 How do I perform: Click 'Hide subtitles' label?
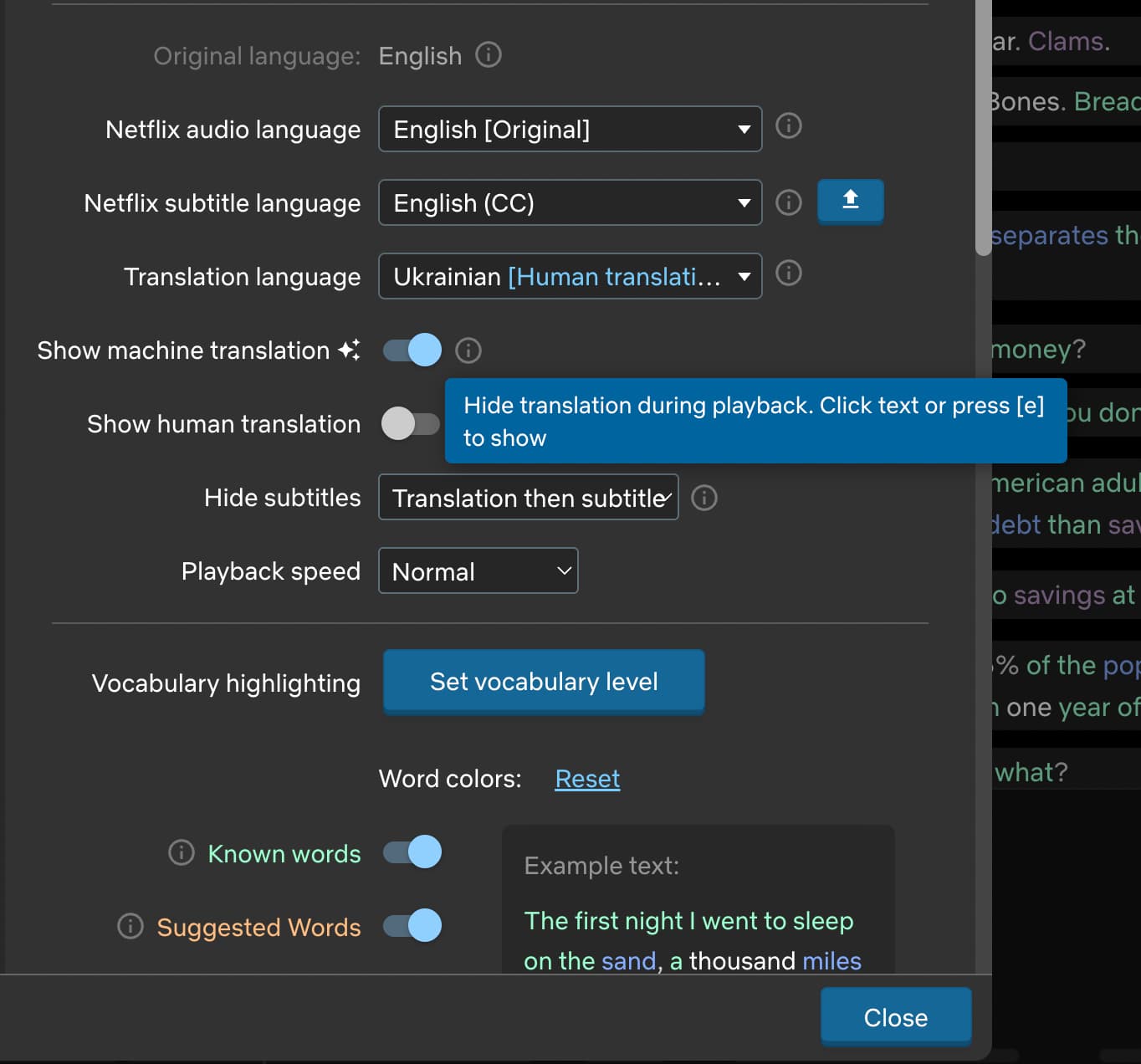click(283, 498)
